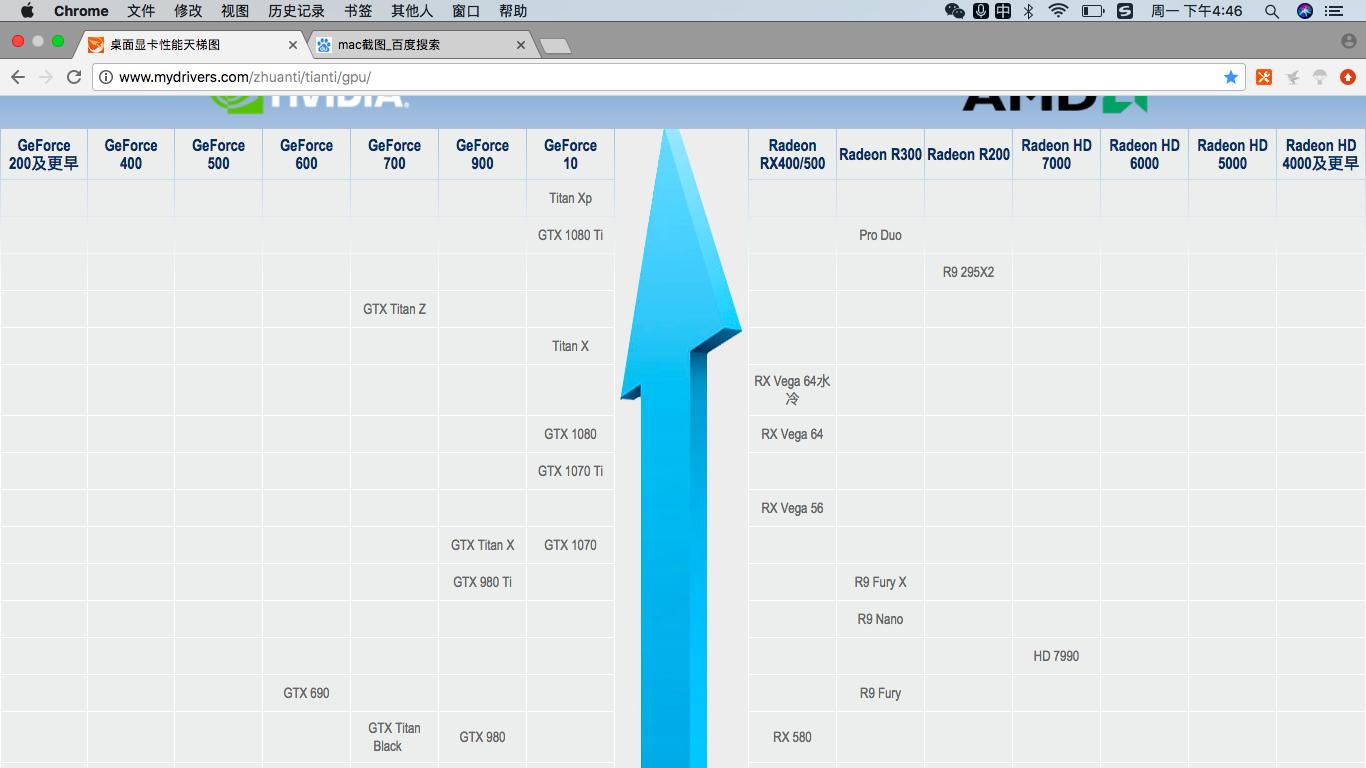
Task: Click the RX Vega 56 cell
Action: coord(792,508)
